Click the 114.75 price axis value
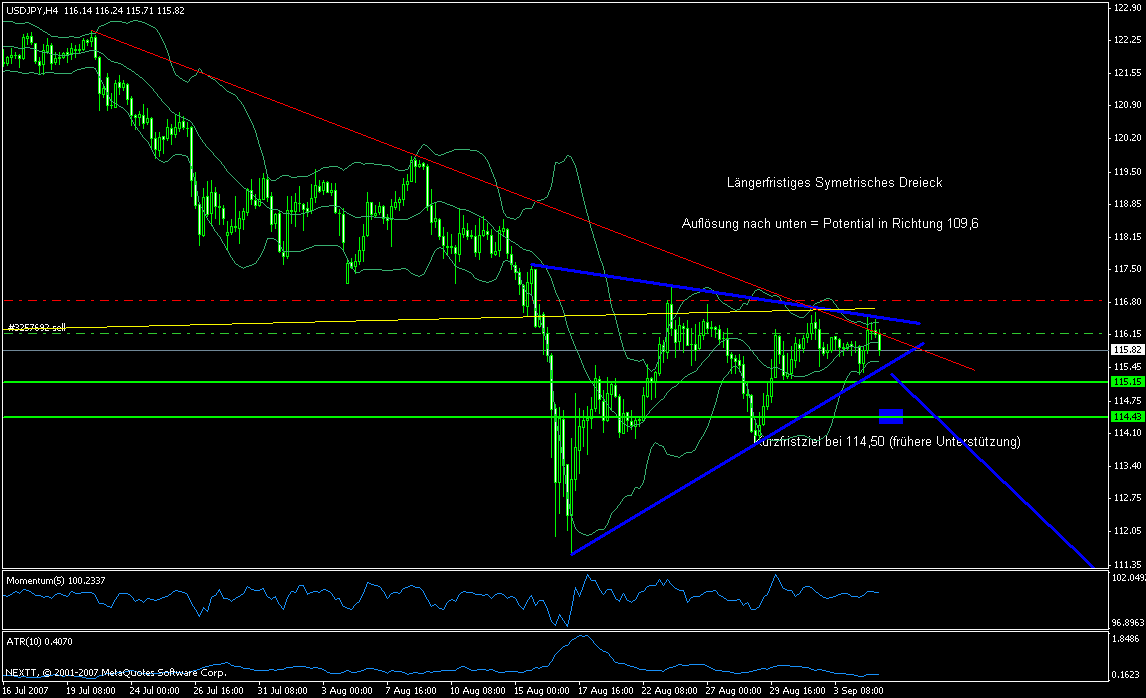 [1128, 401]
